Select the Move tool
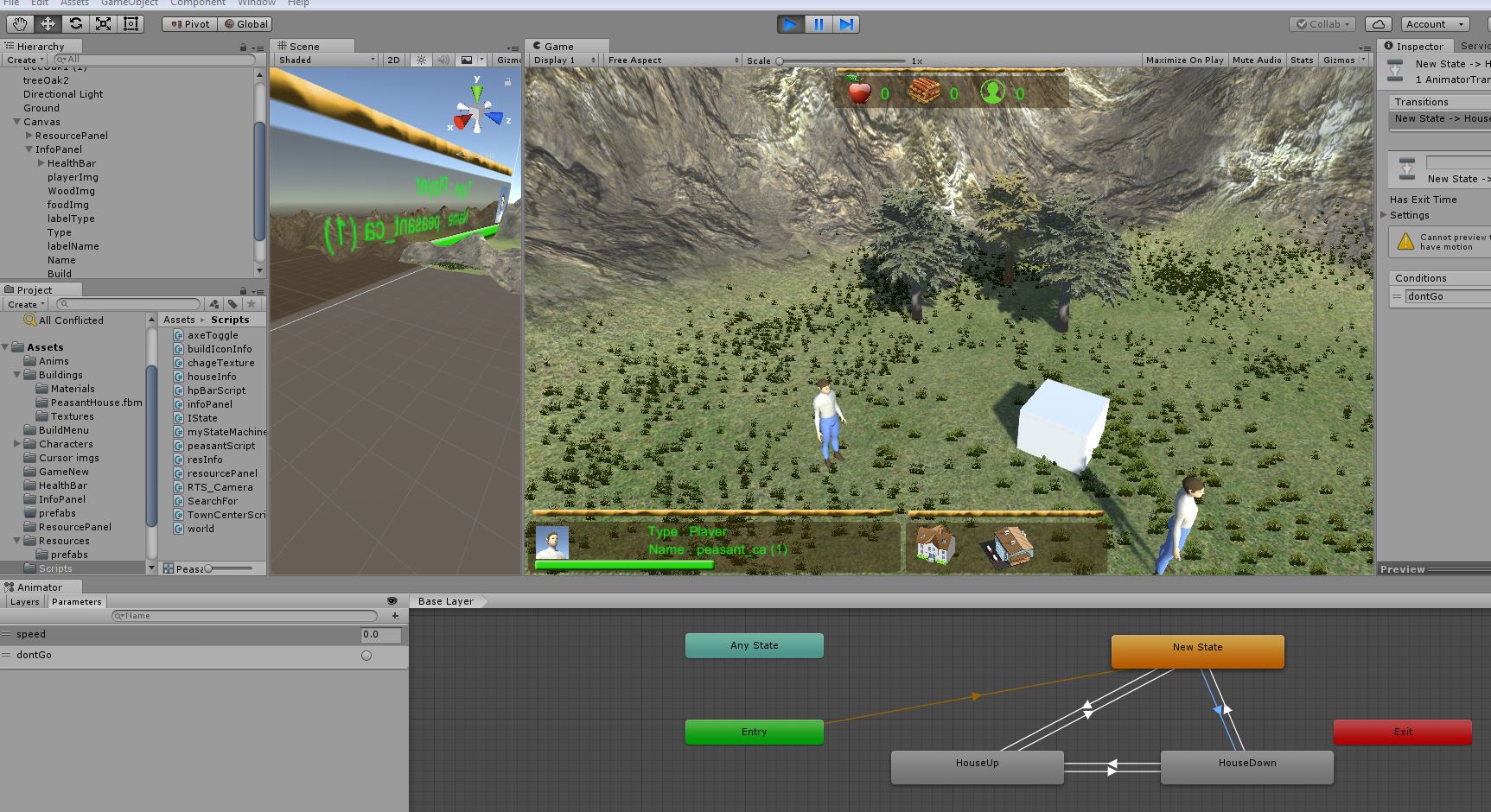The image size is (1491, 812). pyautogui.click(x=47, y=24)
